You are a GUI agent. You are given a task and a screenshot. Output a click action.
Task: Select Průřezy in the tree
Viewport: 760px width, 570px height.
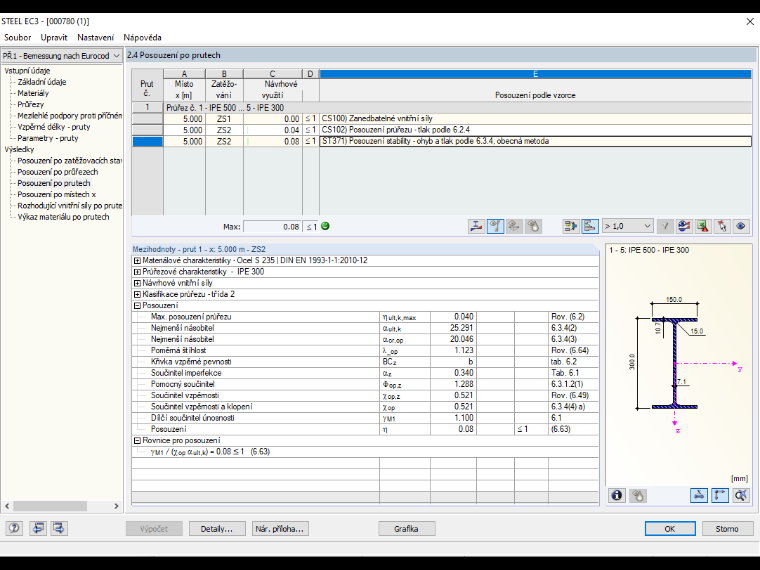[31, 104]
